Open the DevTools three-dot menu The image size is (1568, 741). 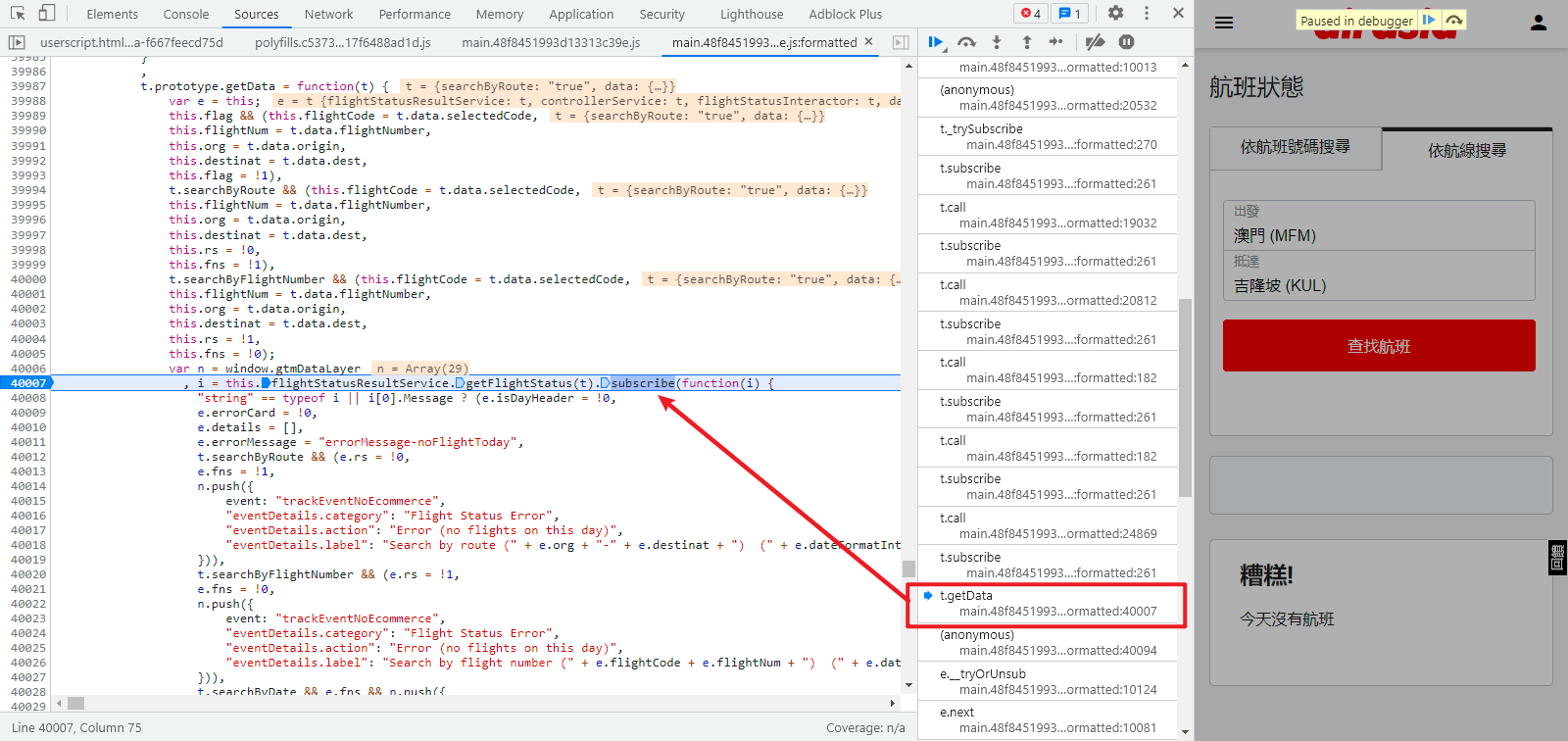(1147, 14)
